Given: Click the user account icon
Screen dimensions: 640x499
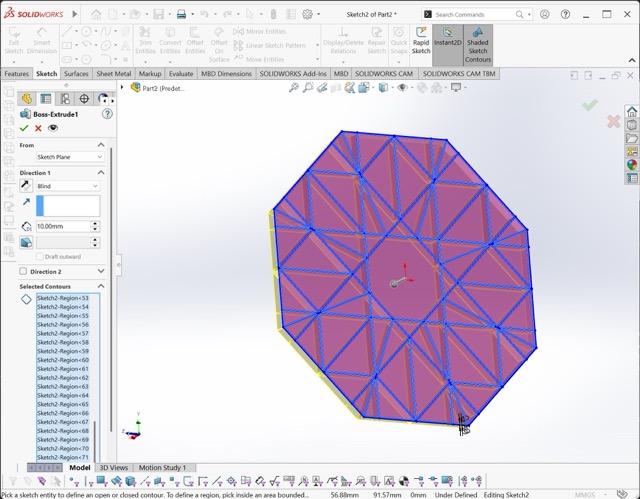Looking at the screenshot, I should point(544,14).
